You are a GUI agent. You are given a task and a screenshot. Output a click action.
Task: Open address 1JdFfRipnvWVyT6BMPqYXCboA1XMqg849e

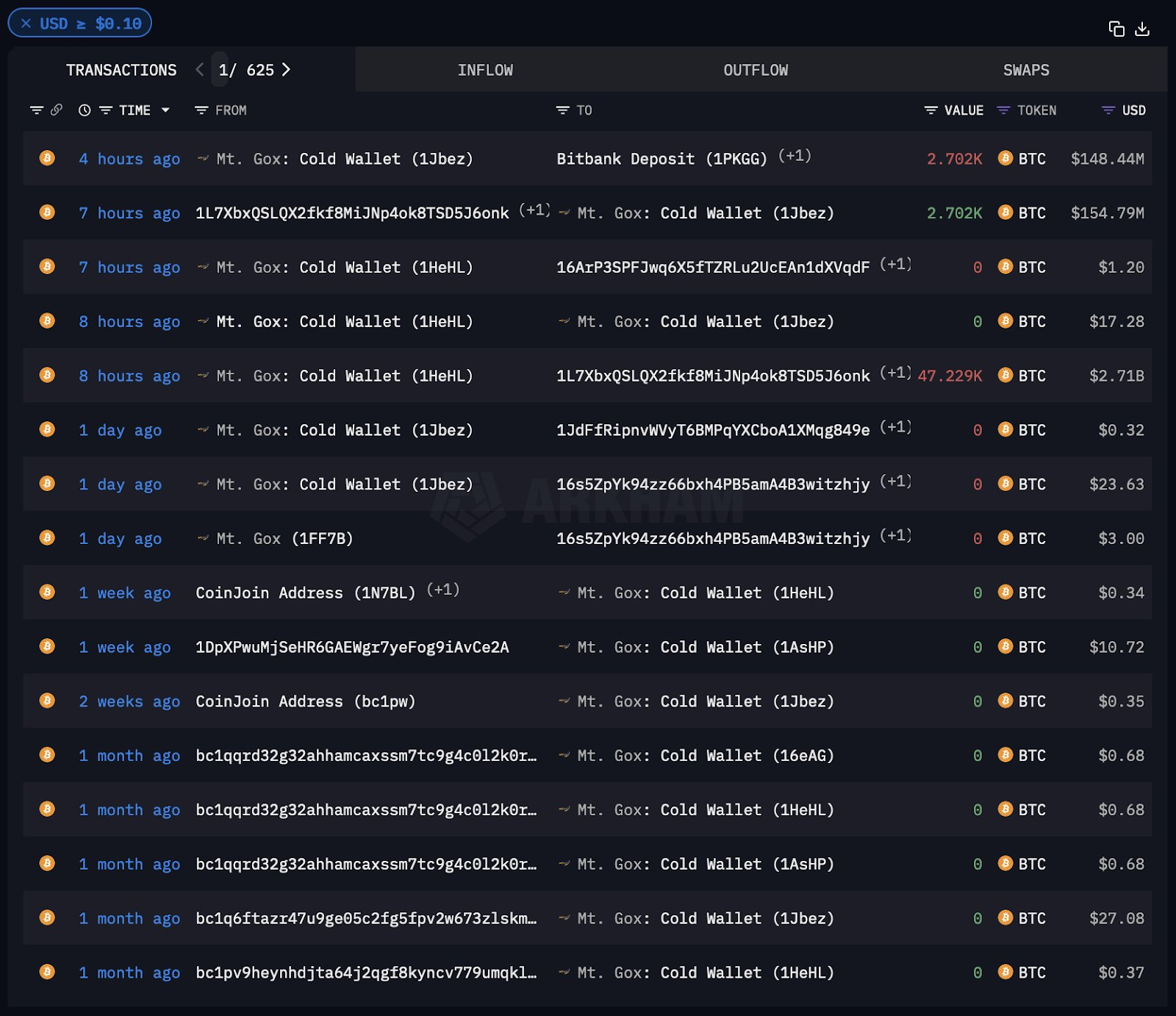[x=713, y=430]
